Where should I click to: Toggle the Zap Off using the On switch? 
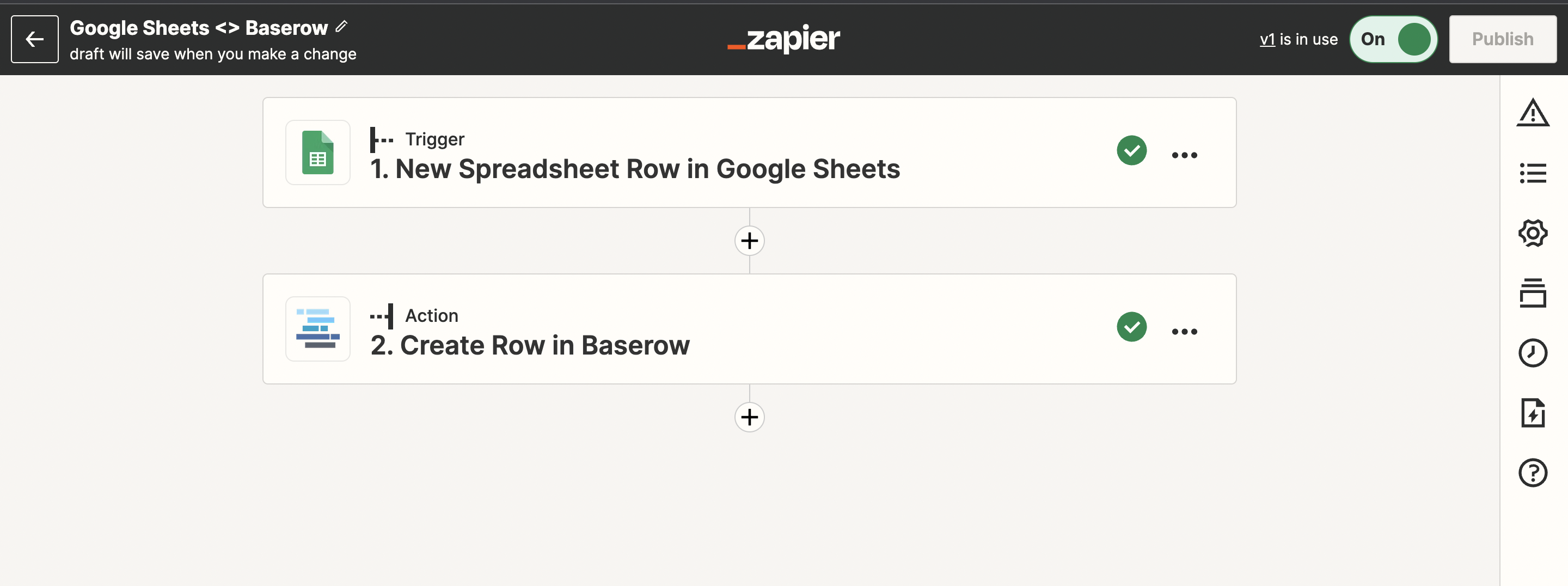[x=1393, y=39]
